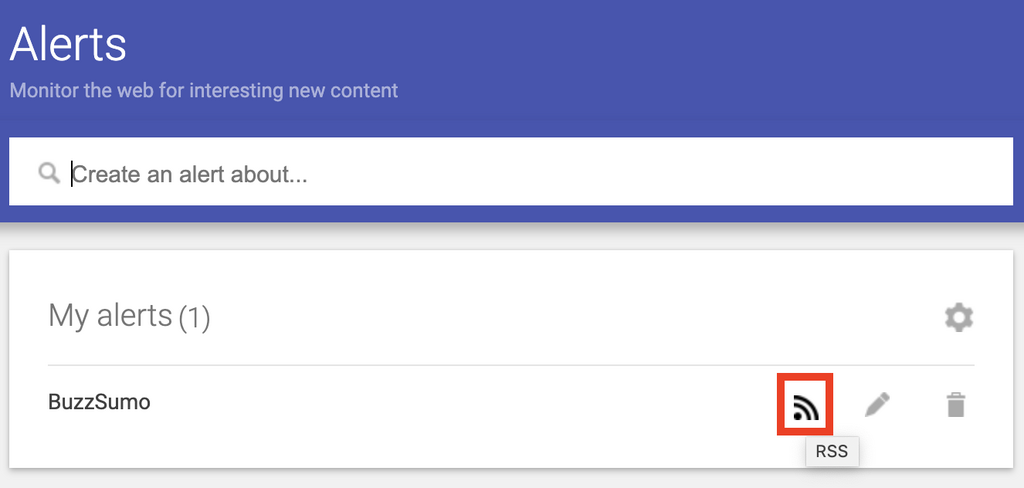Viewport: 1024px width, 488px height.
Task: Click the 'My alerts' heading
Action: (x=110, y=316)
